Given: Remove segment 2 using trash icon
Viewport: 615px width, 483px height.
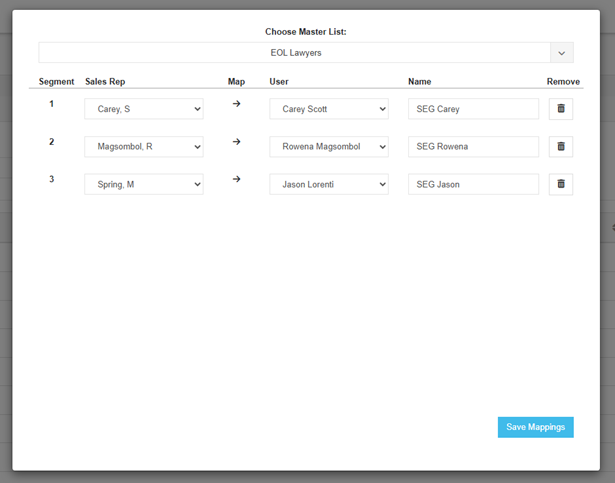Looking at the screenshot, I should pos(560,147).
